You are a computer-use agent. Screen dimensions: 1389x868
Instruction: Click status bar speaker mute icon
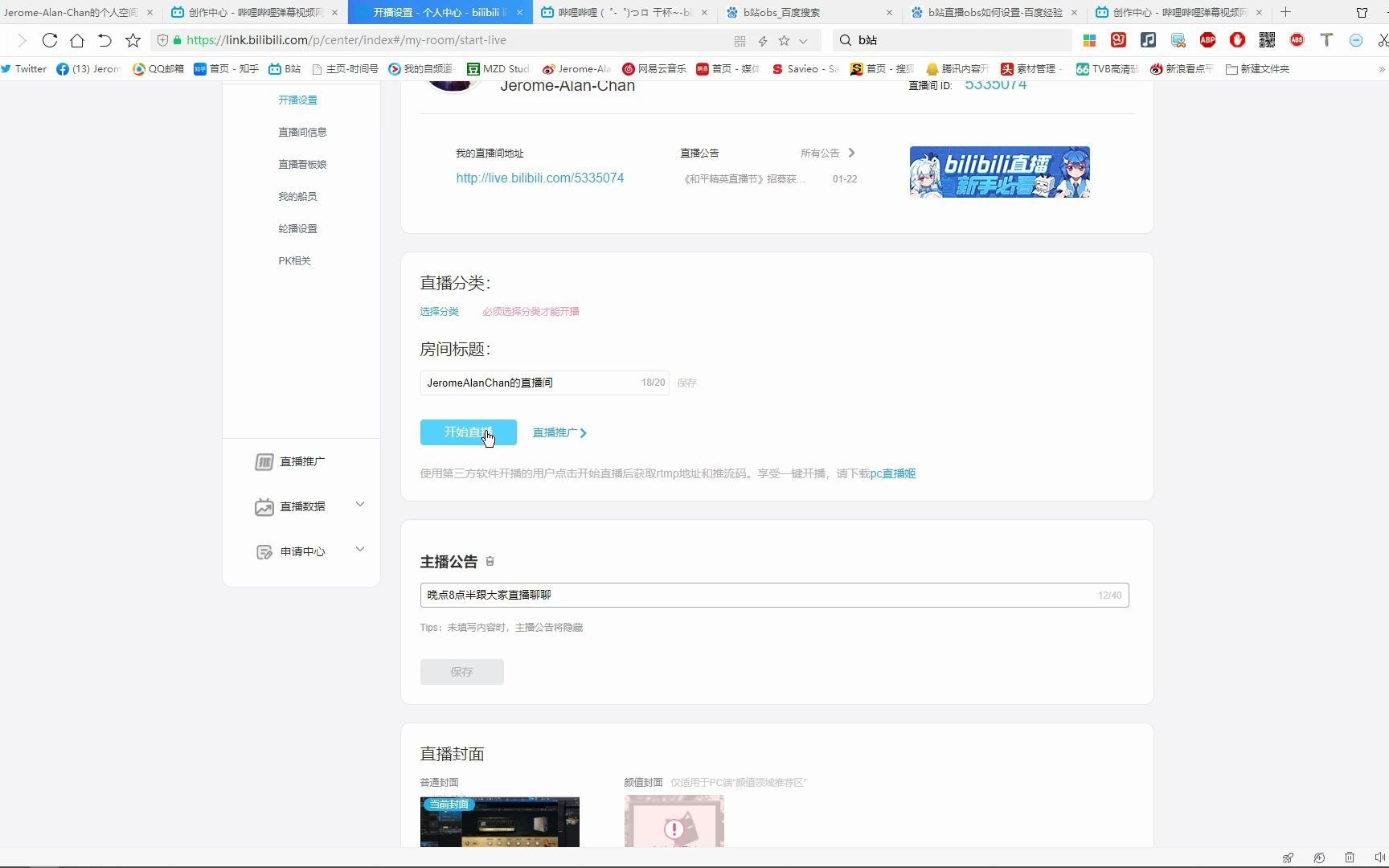pos(1380,858)
